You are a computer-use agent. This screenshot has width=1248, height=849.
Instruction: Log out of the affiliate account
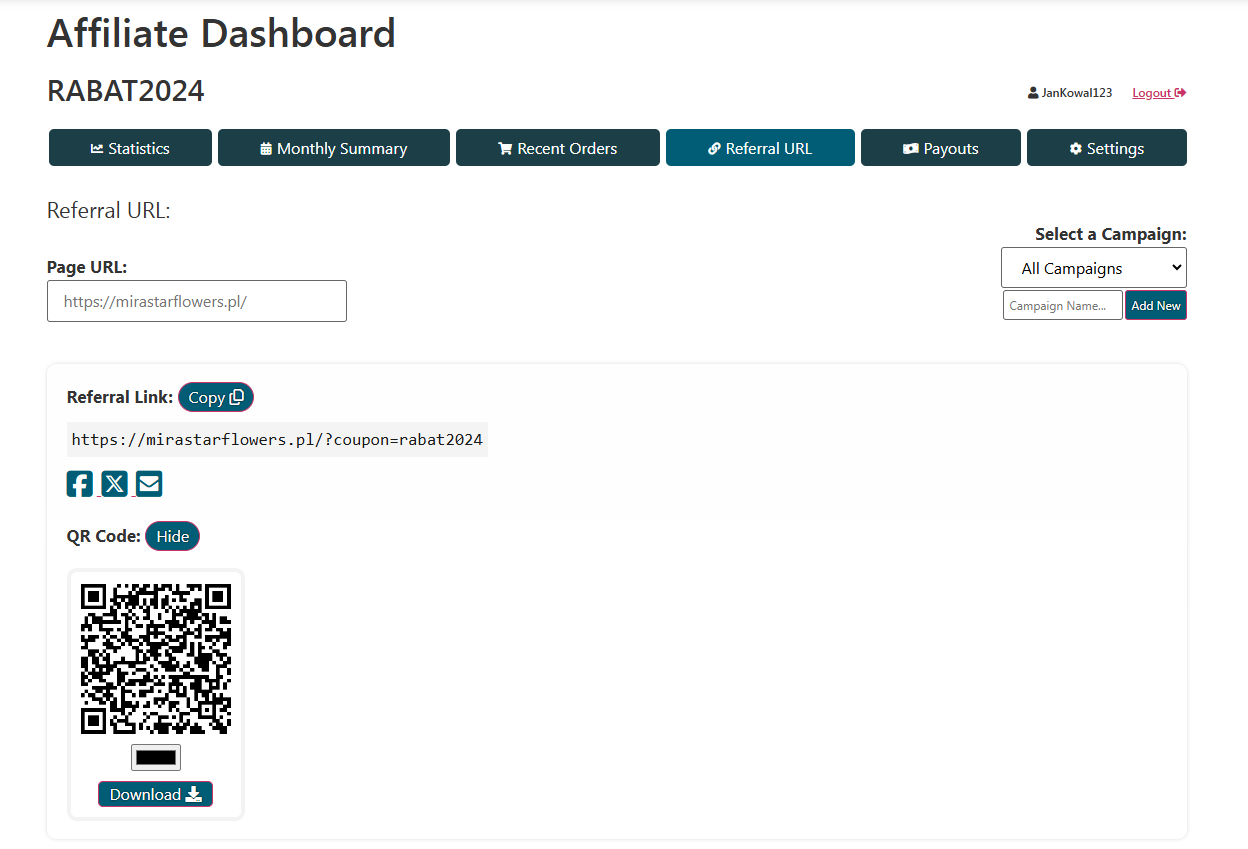click(1159, 93)
